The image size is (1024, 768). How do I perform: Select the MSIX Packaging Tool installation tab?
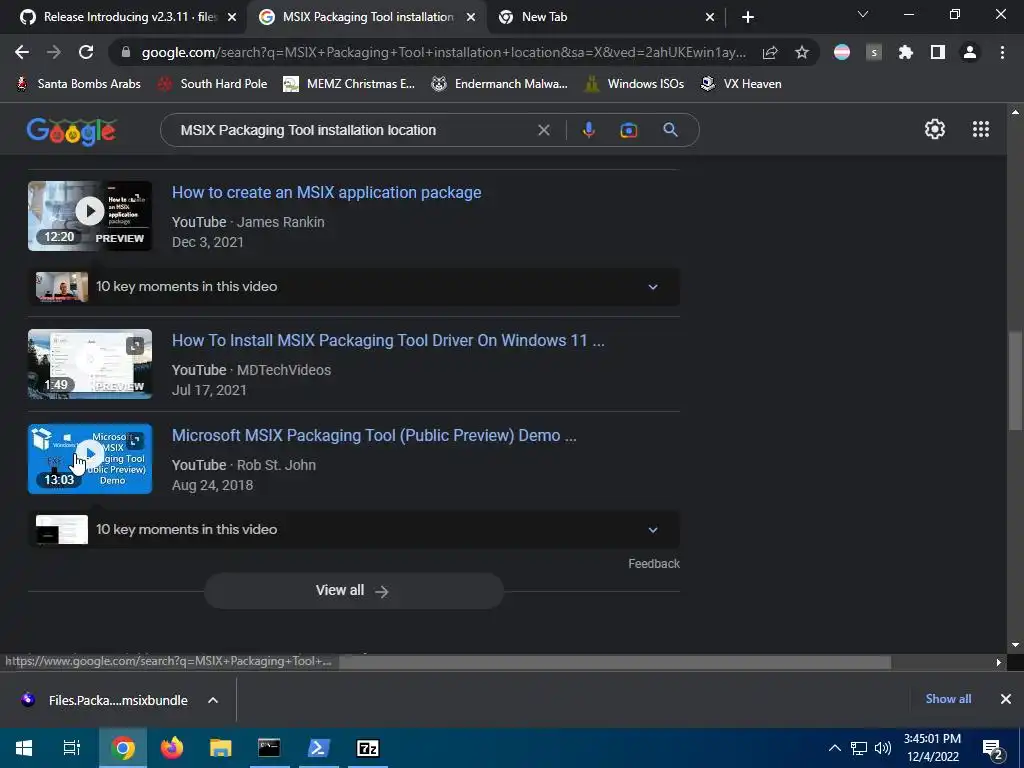coord(368,17)
